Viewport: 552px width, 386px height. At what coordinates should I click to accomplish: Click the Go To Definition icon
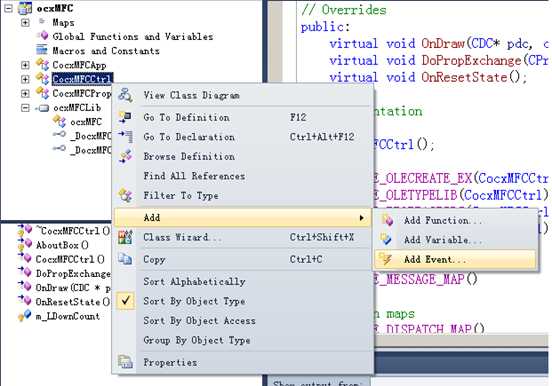[x=125, y=117]
